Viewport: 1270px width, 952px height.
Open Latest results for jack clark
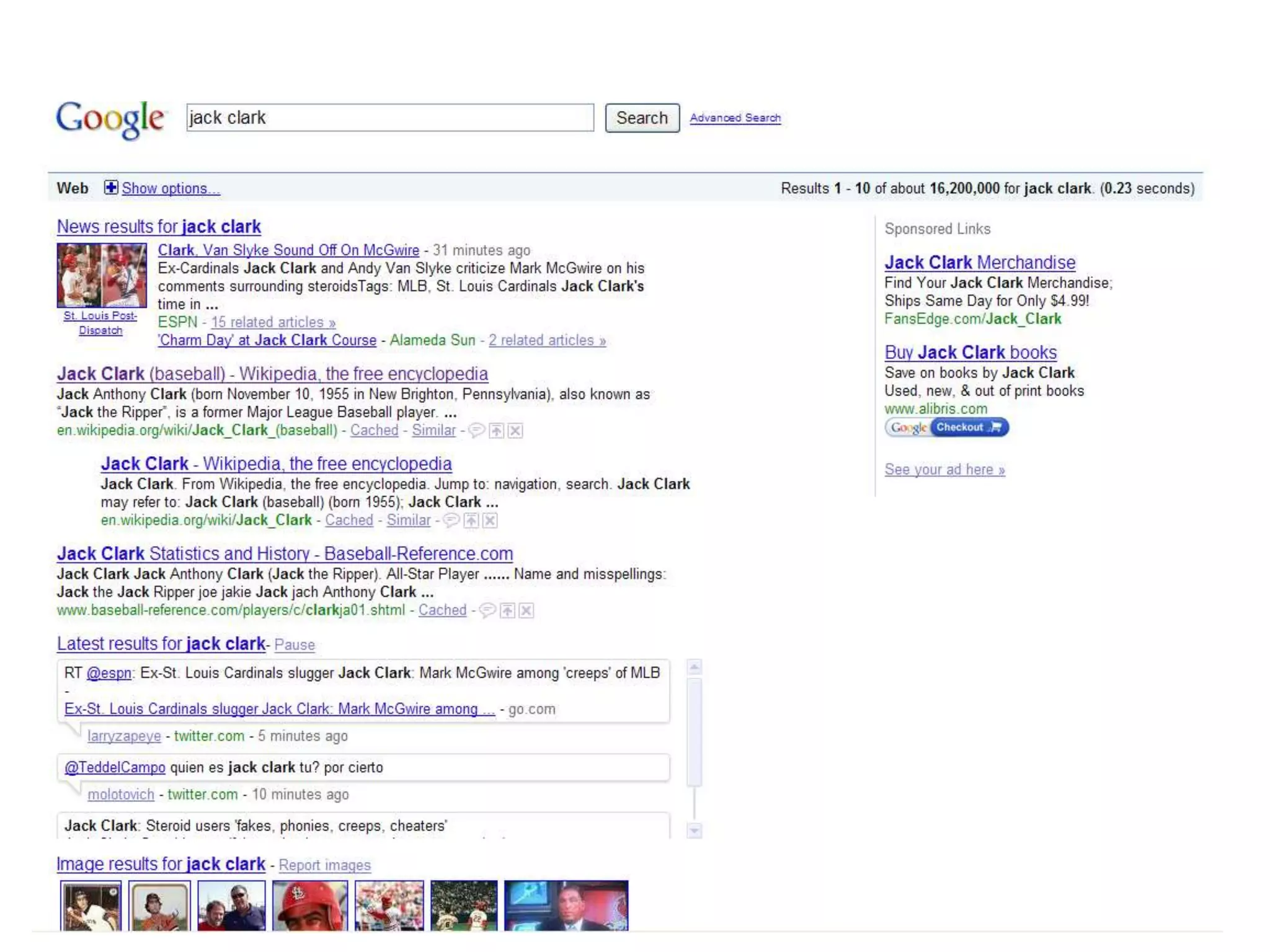161,643
